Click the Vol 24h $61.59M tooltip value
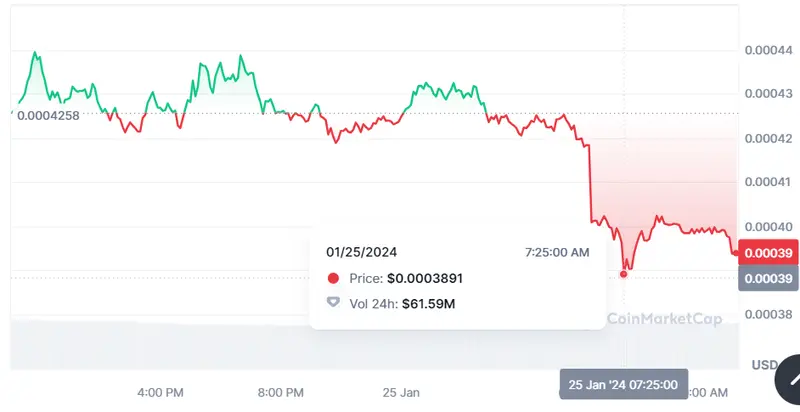This screenshot has width=800, height=412. click(428, 303)
